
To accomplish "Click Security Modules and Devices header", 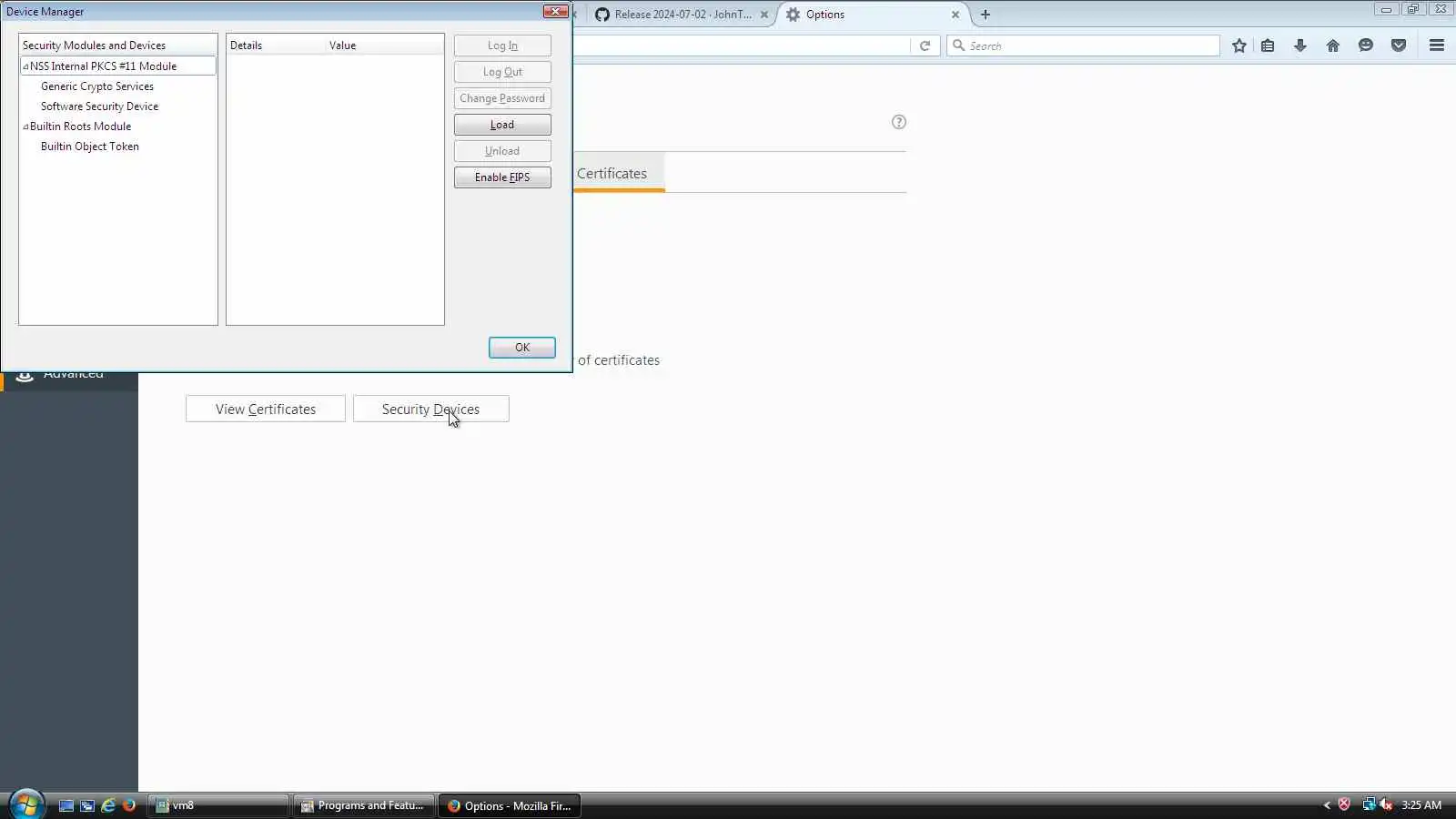I will (x=118, y=45).
